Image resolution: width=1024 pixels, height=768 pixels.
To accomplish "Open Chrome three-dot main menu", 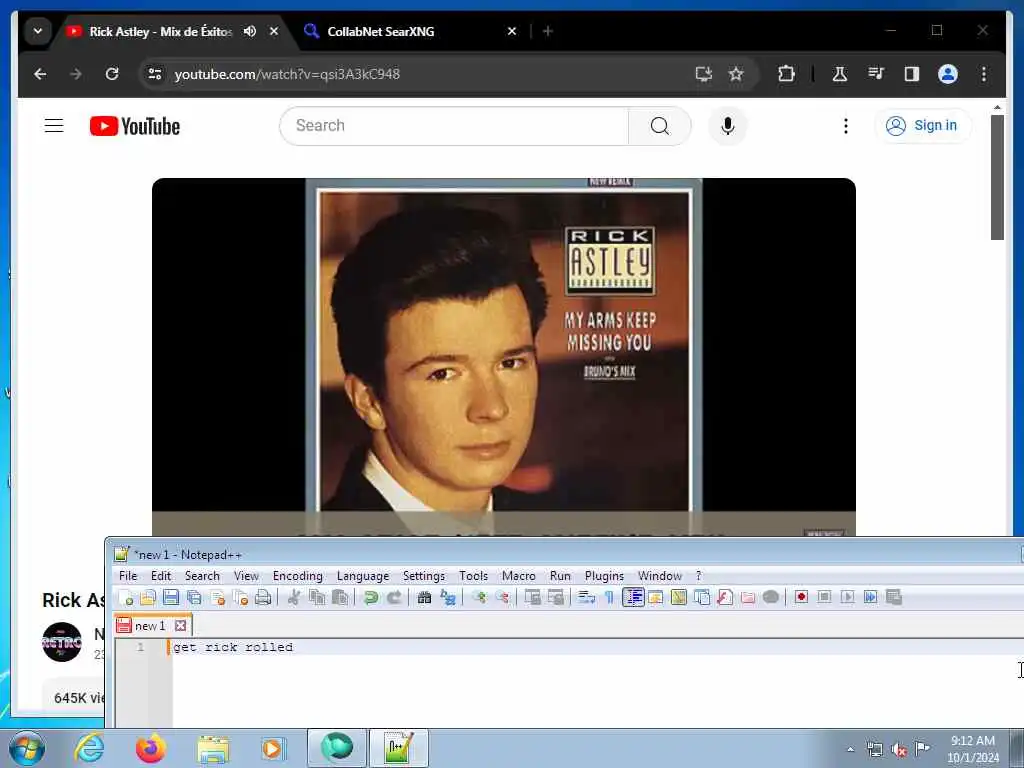I will tap(984, 74).
